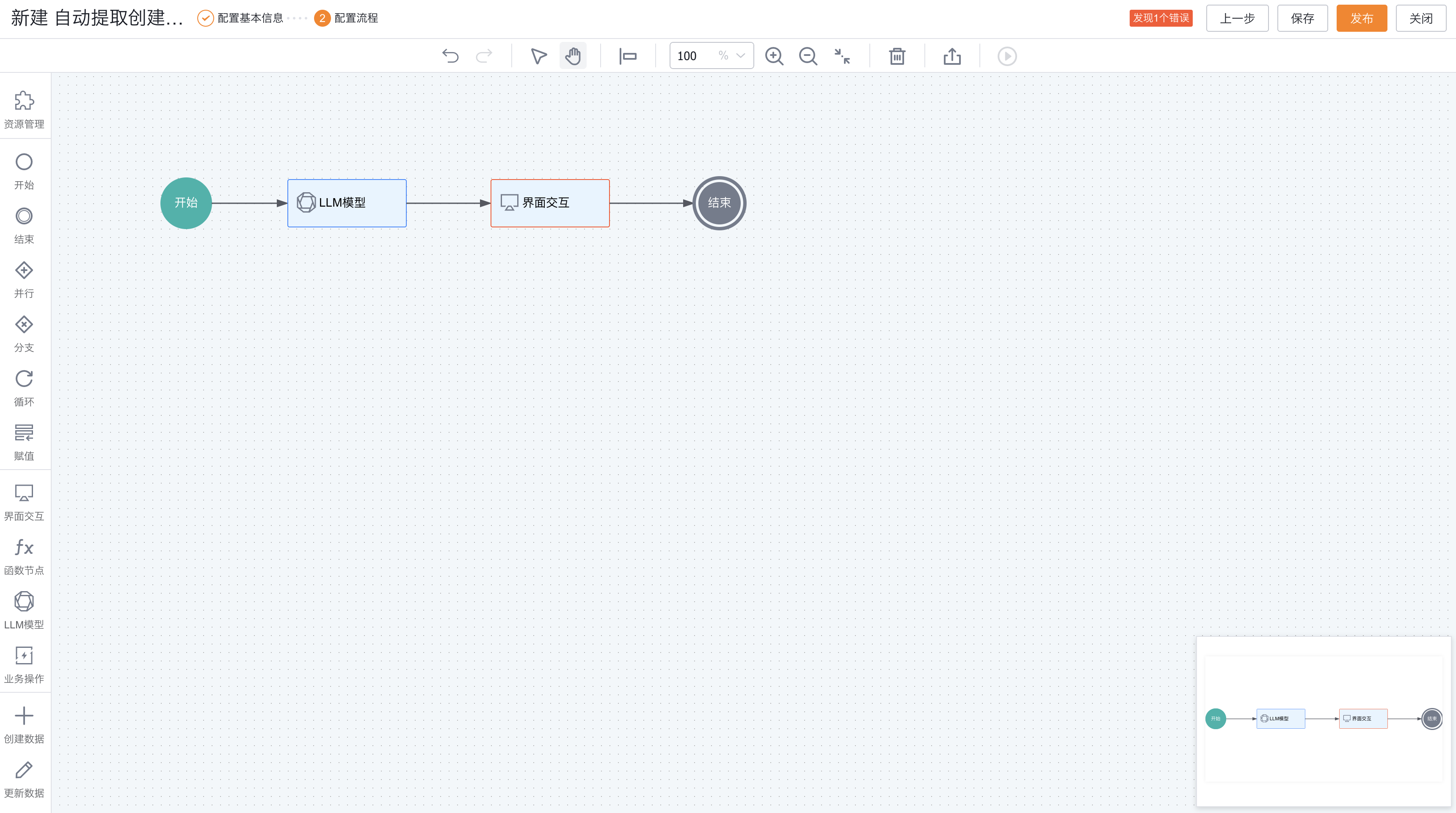Select the 循环 loop node icon

pos(24,388)
